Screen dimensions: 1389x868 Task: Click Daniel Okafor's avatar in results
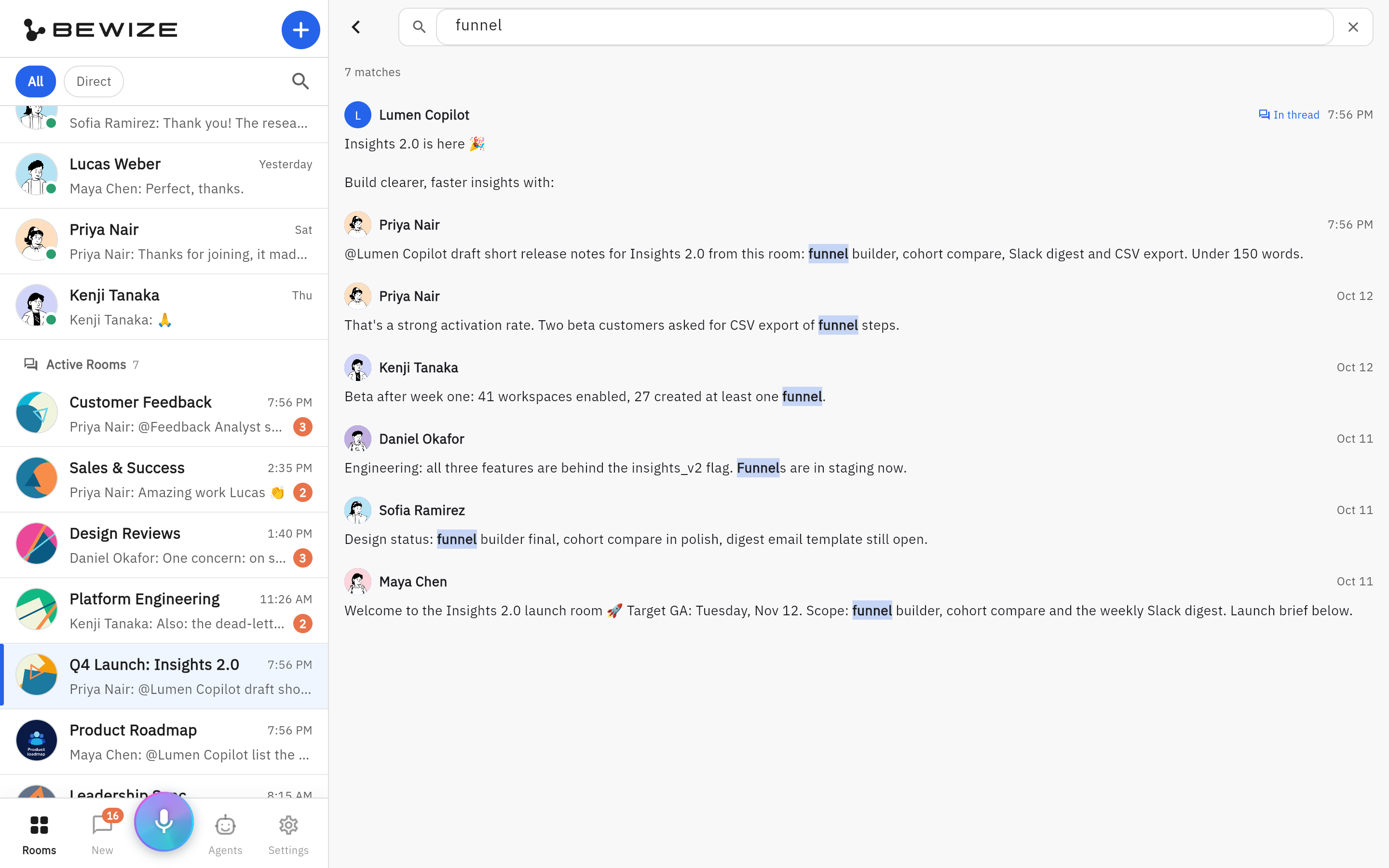click(x=357, y=439)
